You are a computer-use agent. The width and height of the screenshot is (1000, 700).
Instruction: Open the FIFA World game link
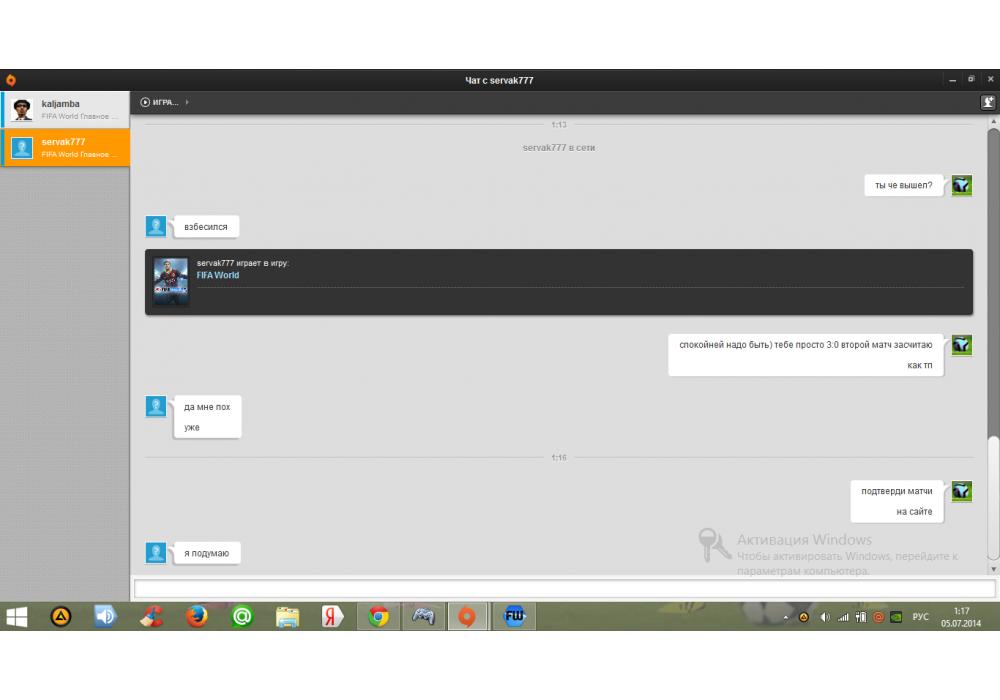click(x=217, y=275)
